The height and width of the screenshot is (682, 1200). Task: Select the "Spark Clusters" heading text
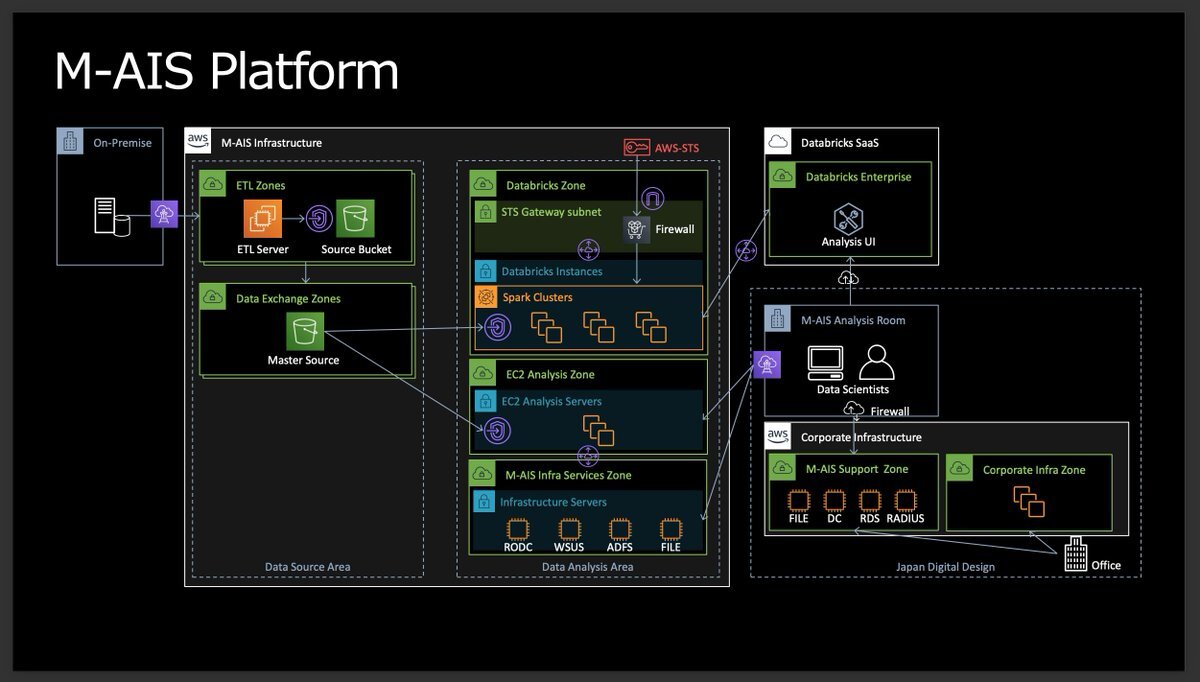tap(539, 297)
